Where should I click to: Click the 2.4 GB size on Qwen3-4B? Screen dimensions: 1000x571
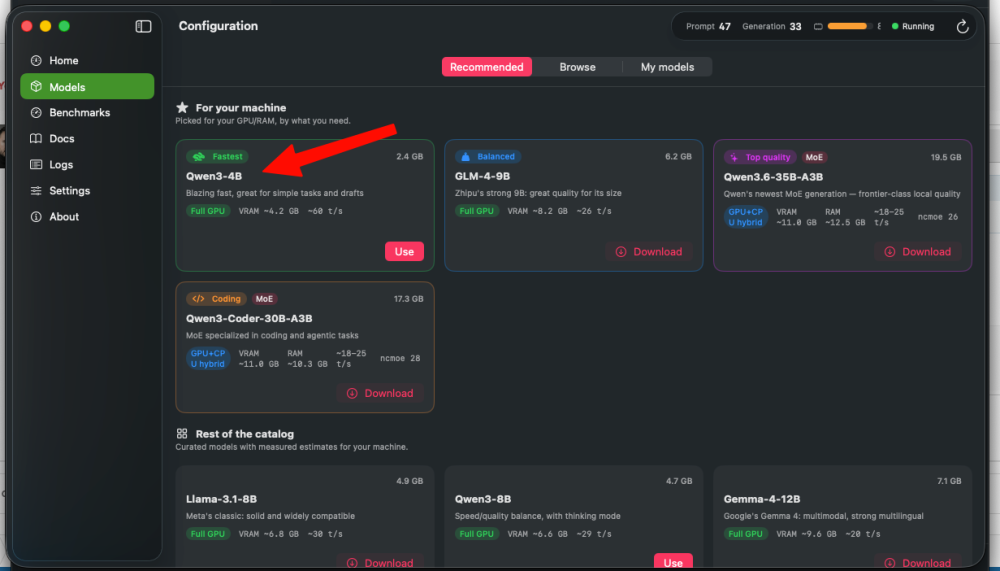pyautogui.click(x=409, y=156)
